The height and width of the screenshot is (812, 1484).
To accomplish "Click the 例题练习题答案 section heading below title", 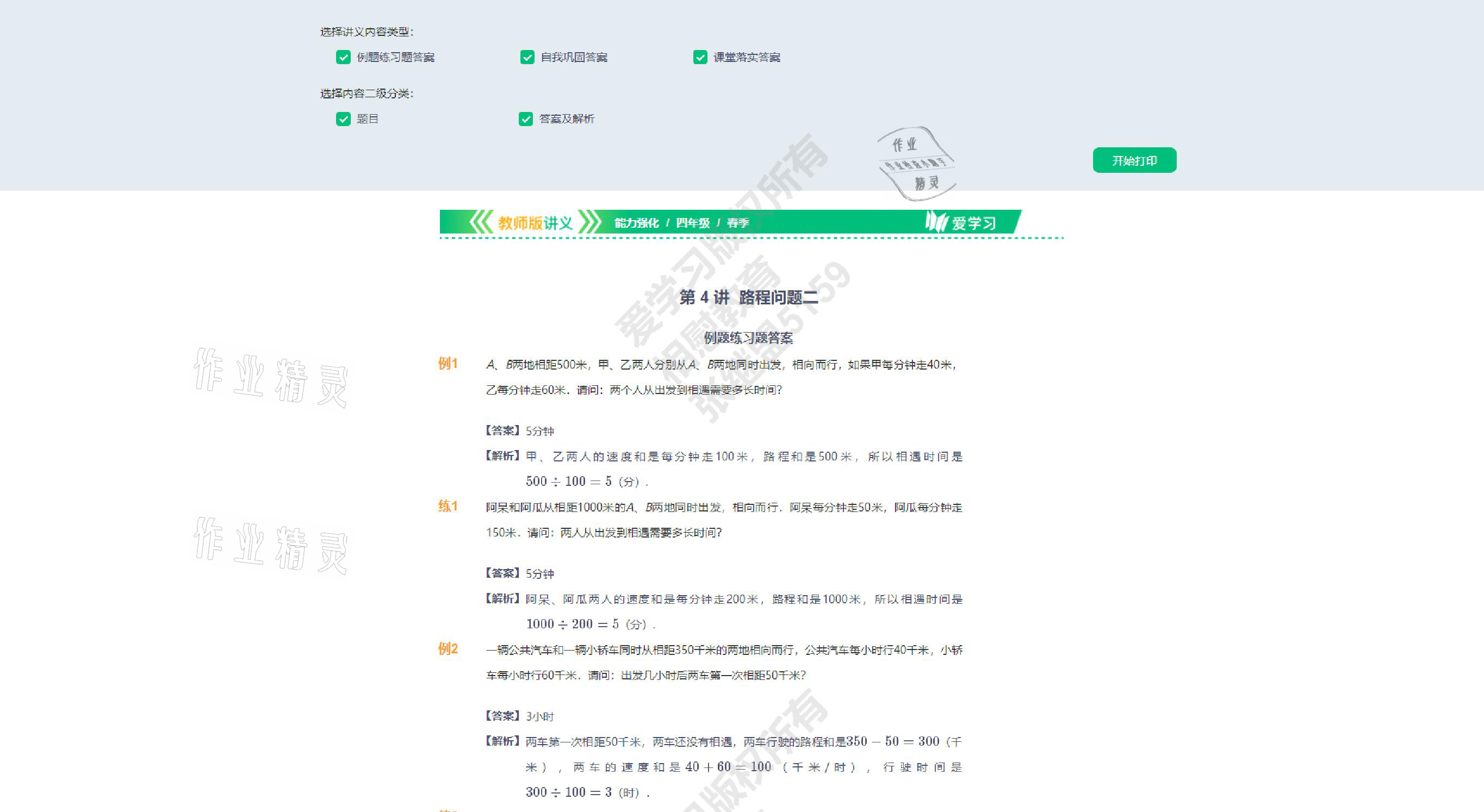I will coord(748,338).
